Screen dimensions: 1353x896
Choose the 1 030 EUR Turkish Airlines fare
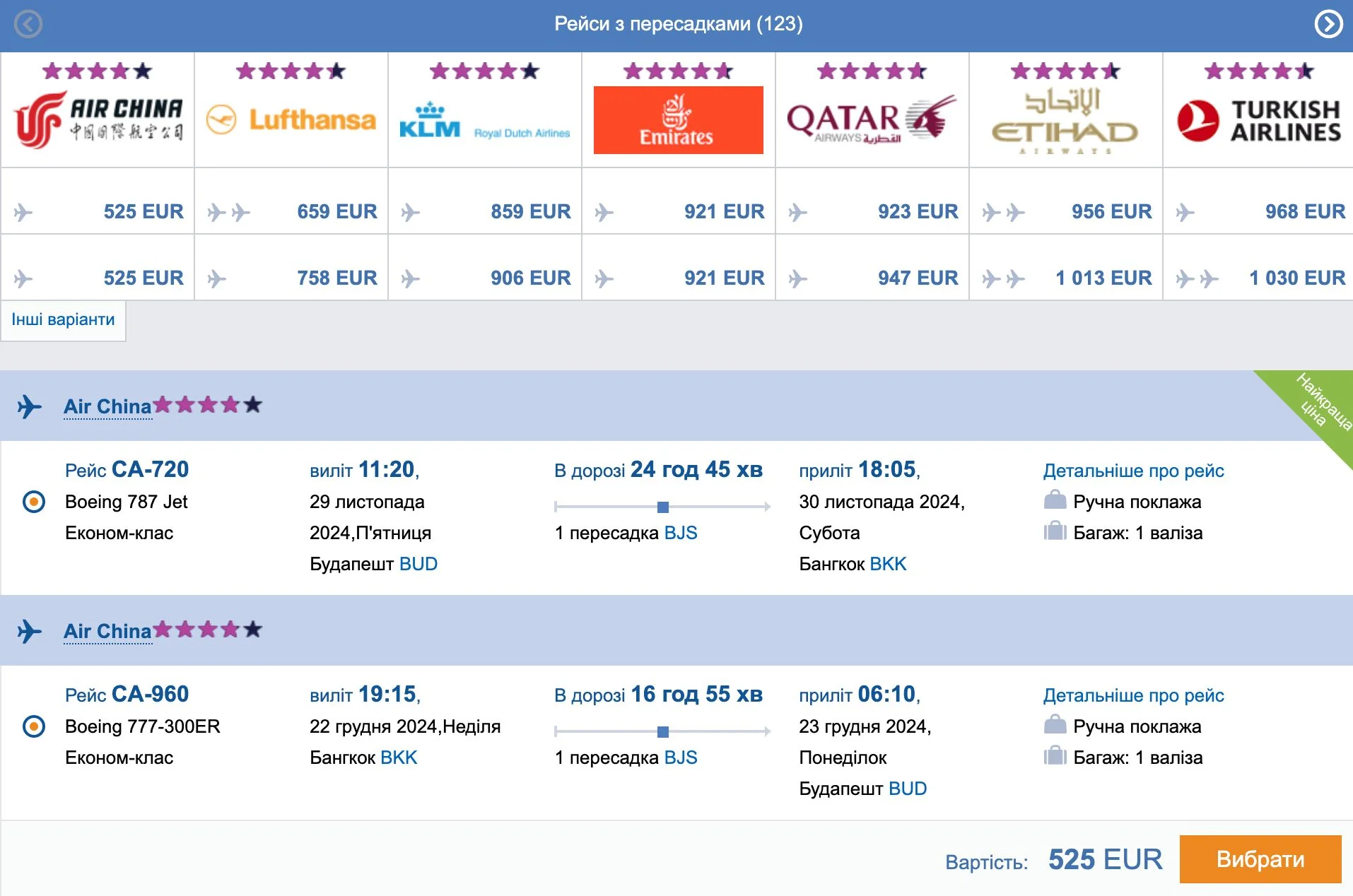1297,278
